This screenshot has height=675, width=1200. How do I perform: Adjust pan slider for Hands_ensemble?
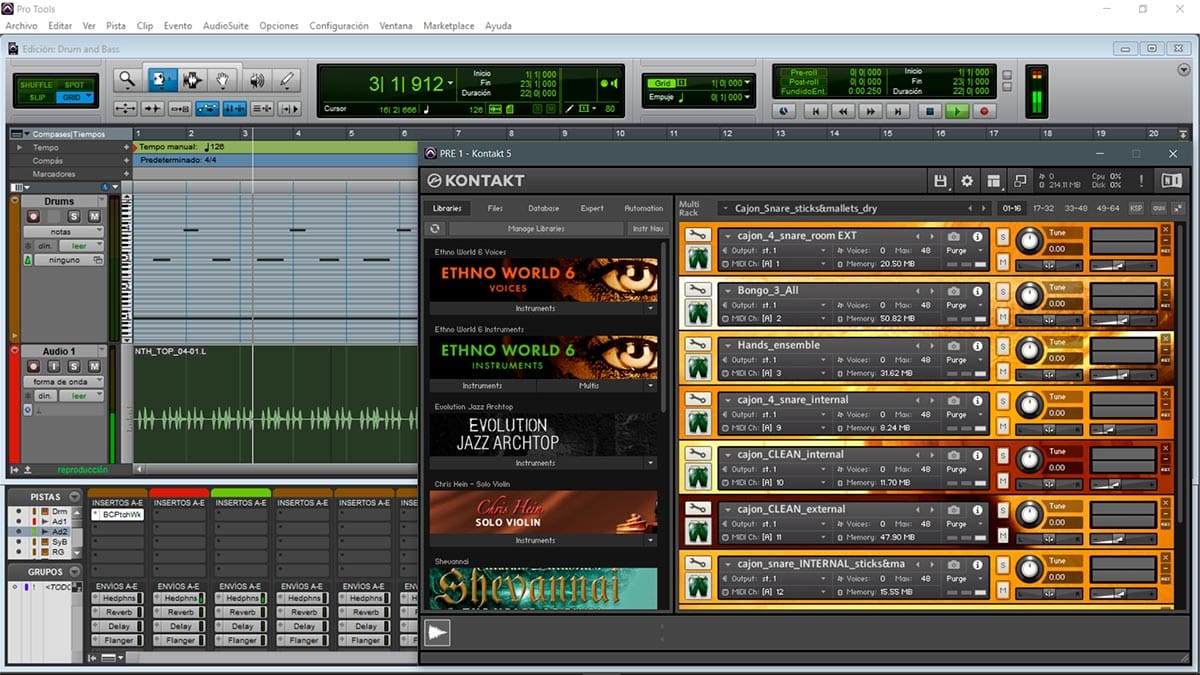pyautogui.click(x=1049, y=374)
